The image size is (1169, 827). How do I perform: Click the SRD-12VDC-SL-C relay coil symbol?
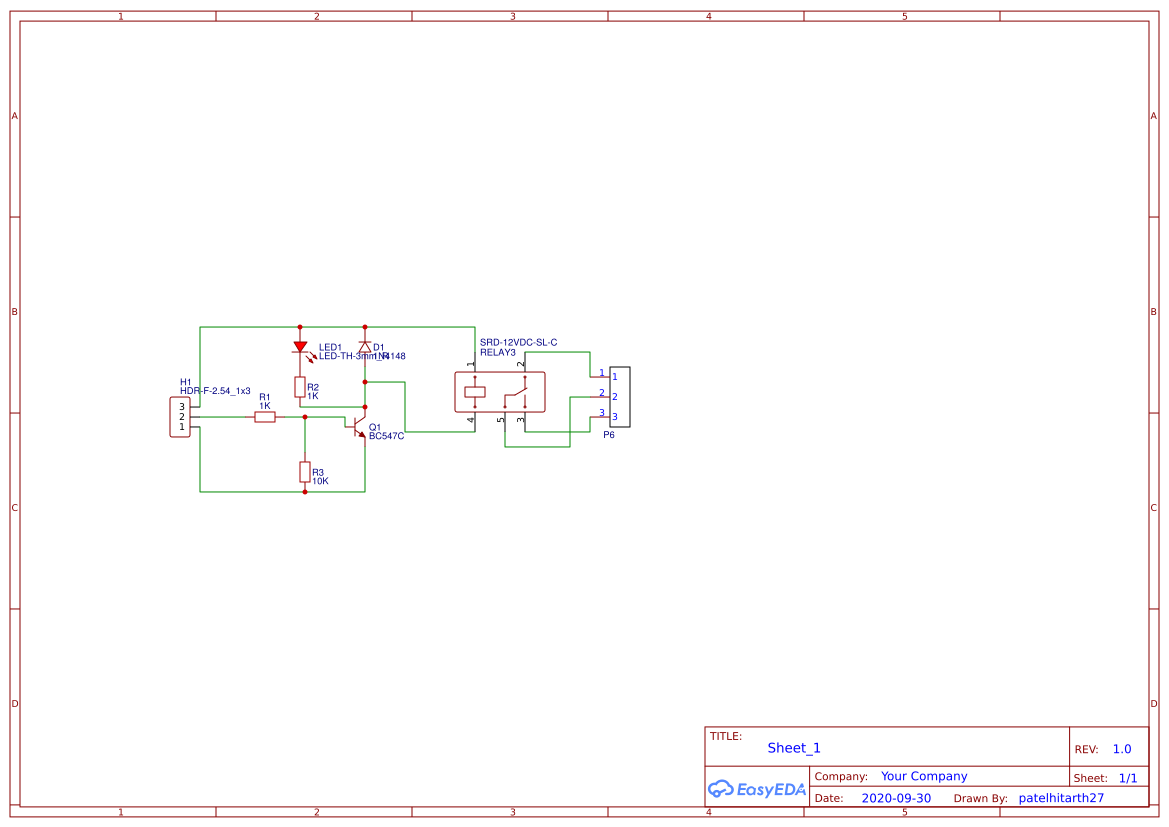(475, 391)
